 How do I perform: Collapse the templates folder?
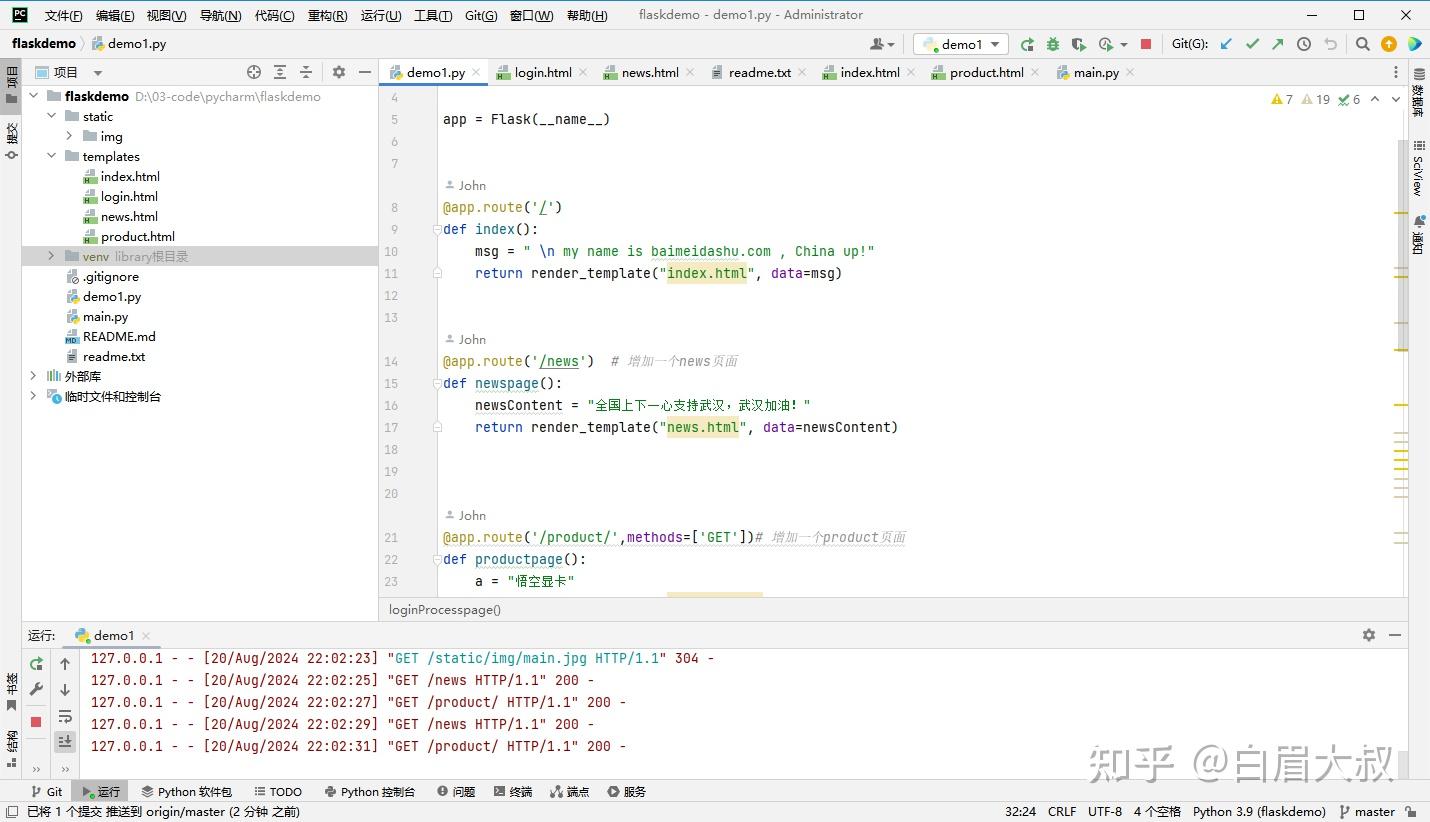coord(51,157)
